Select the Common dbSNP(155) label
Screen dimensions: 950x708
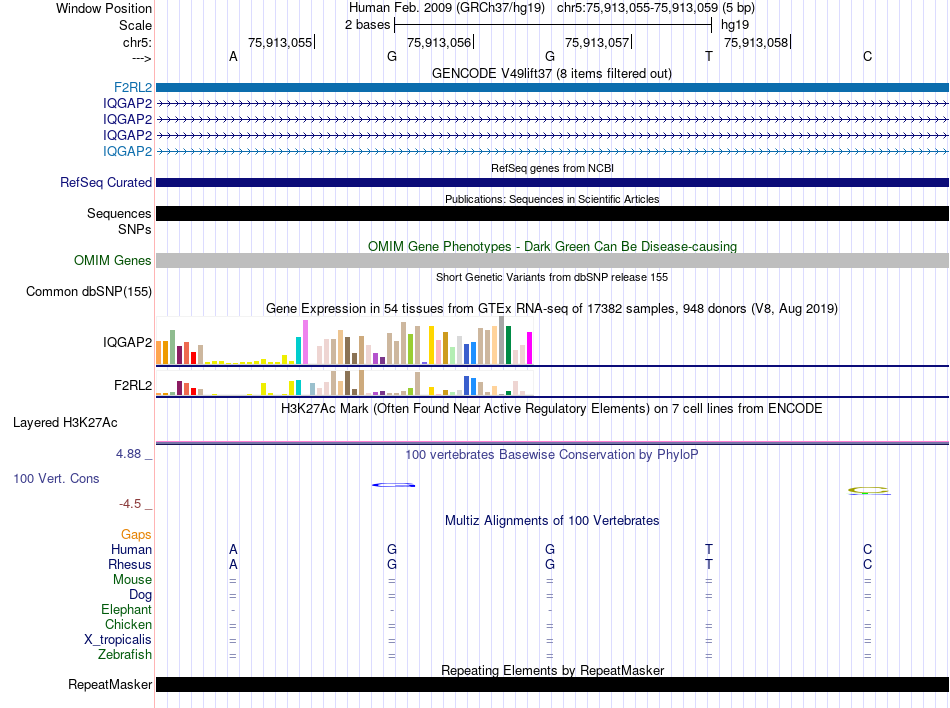pyautogui.click(x=89, y=291)
